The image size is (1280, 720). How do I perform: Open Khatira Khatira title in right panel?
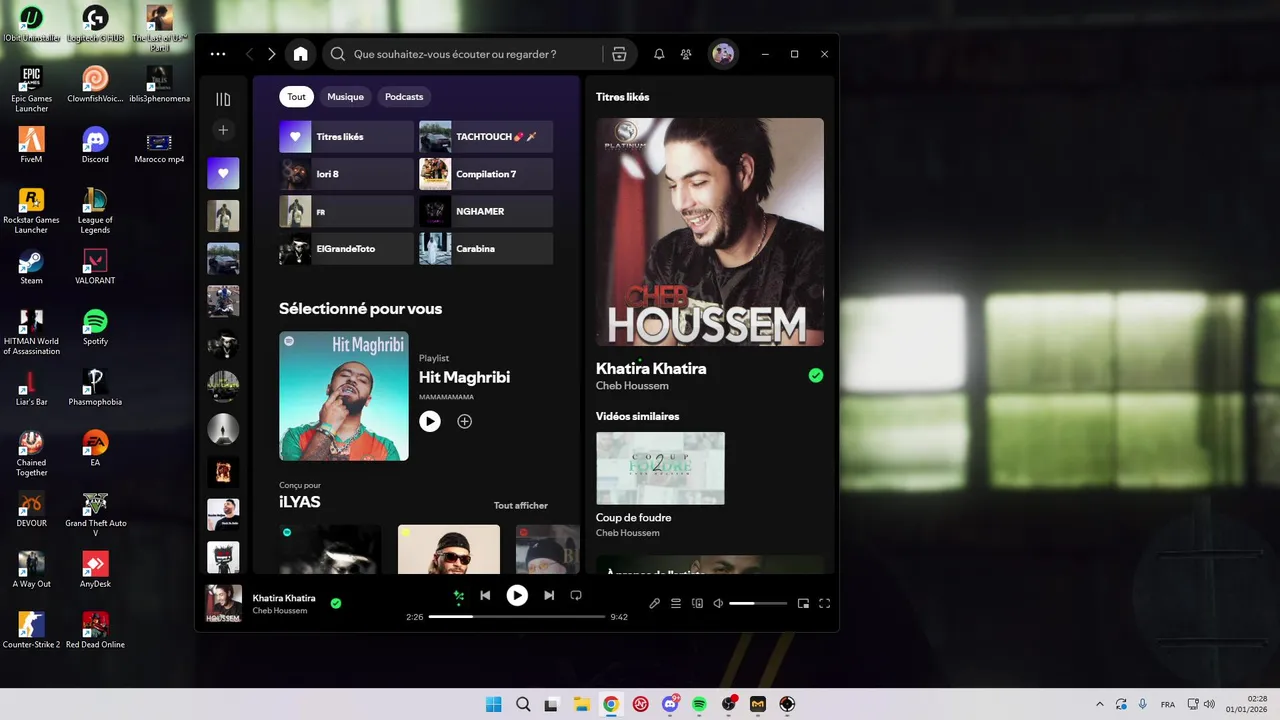coord(651,368)
